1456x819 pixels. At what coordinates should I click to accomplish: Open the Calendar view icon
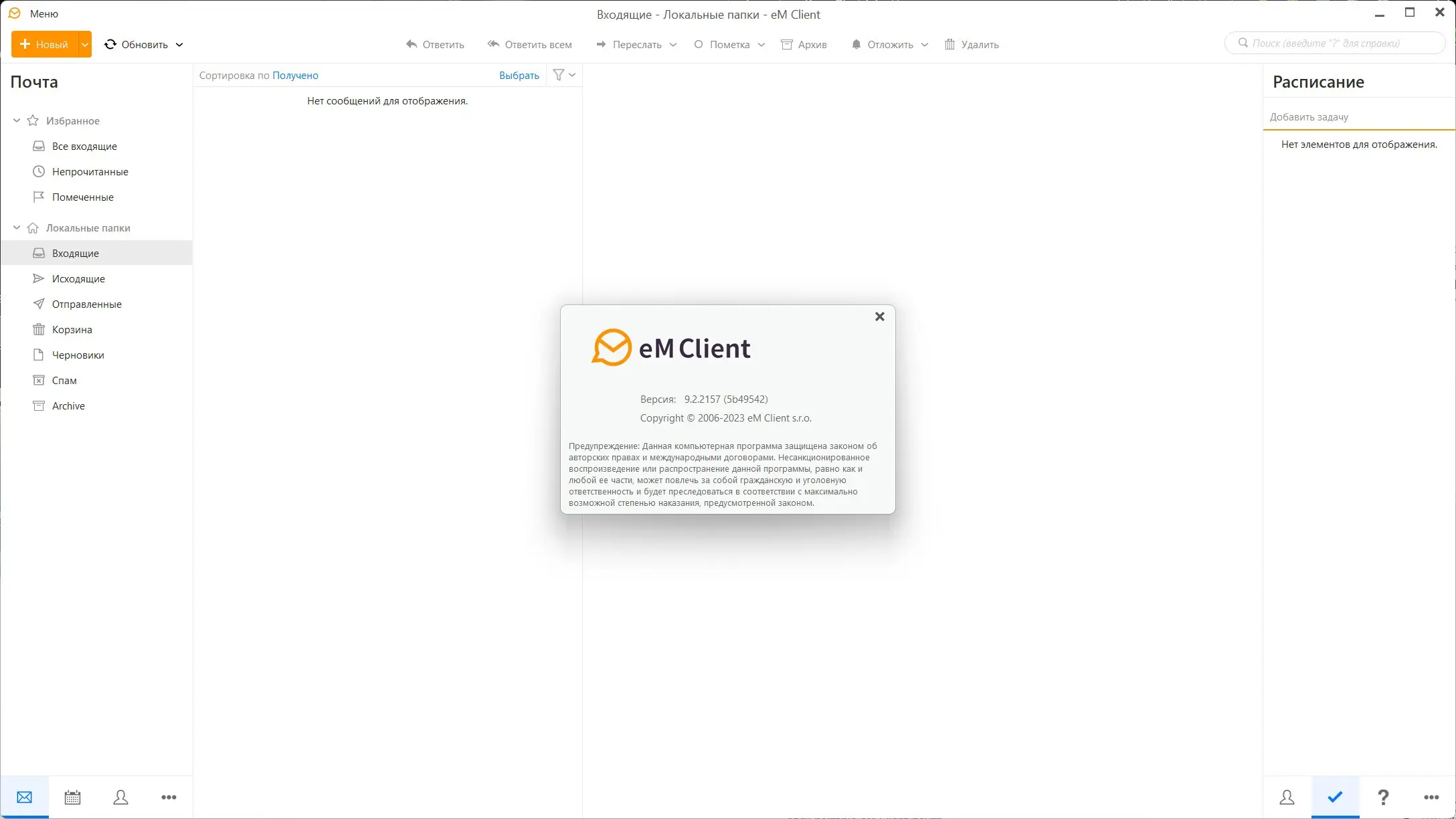click(x=72, y=797)
